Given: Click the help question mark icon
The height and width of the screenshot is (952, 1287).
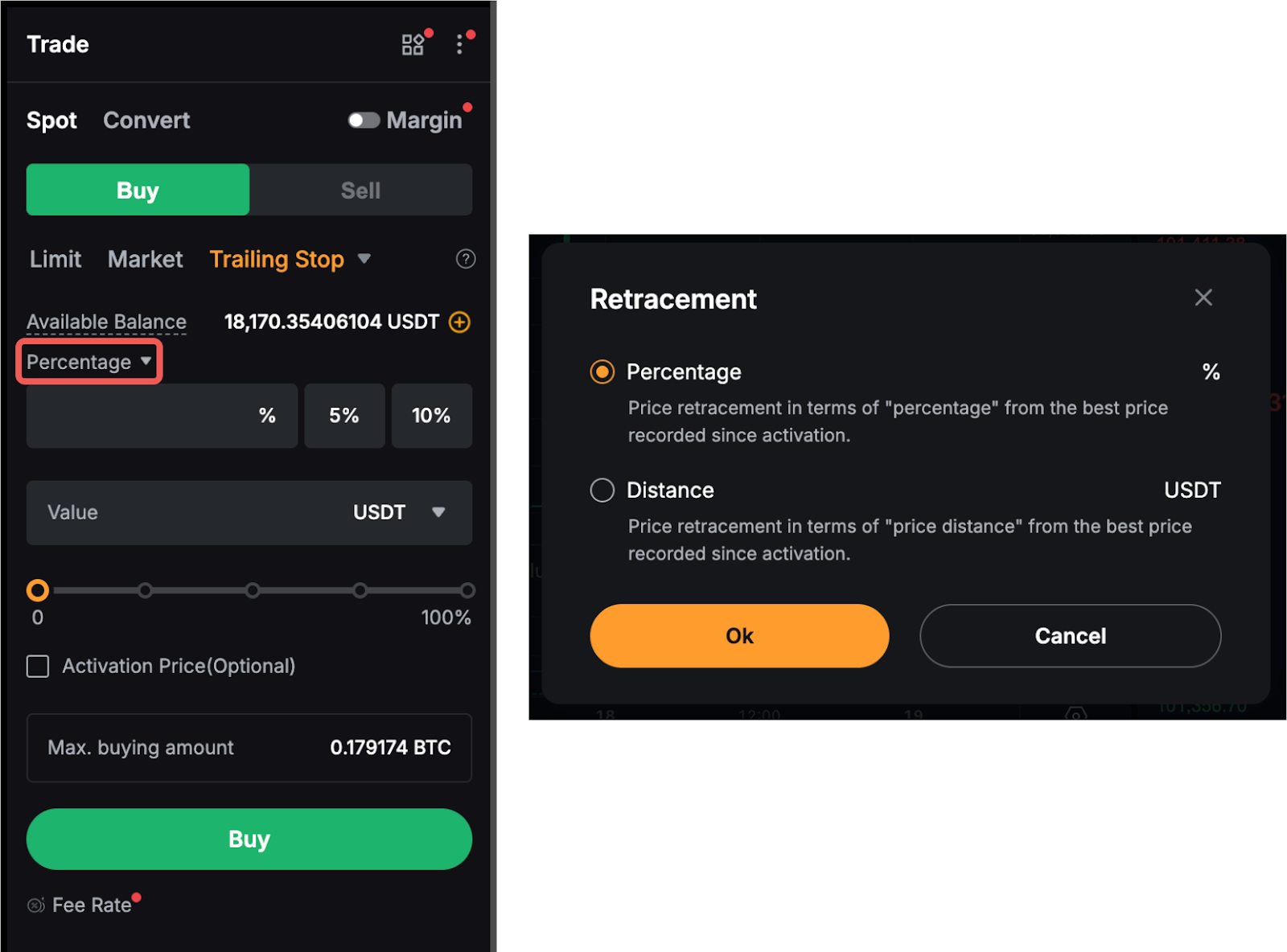Looking at the screenshot, I should point(466,259).
